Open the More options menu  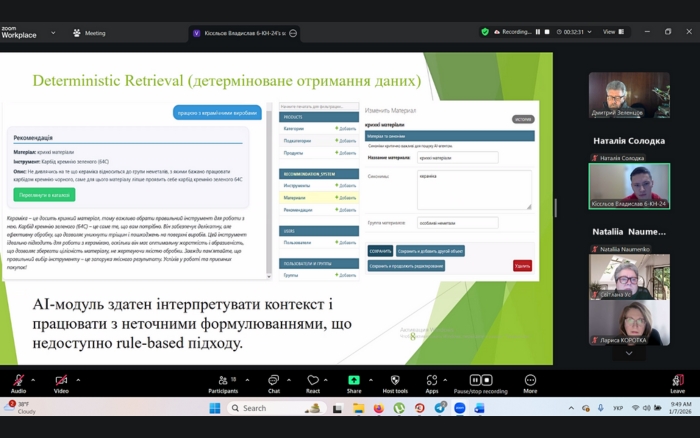pyautogui.click(x=530, y=380)
